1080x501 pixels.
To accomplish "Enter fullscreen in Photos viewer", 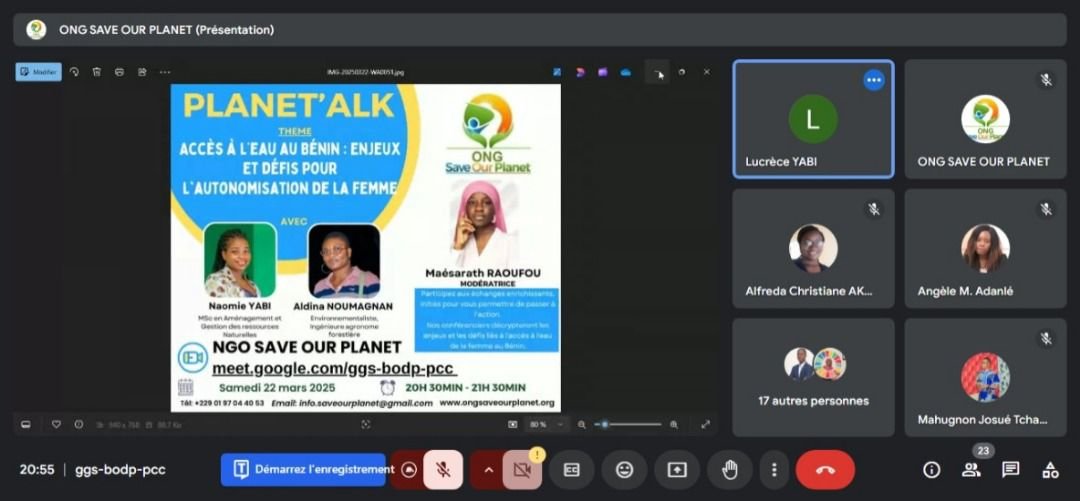I will [x=705, y=425].
